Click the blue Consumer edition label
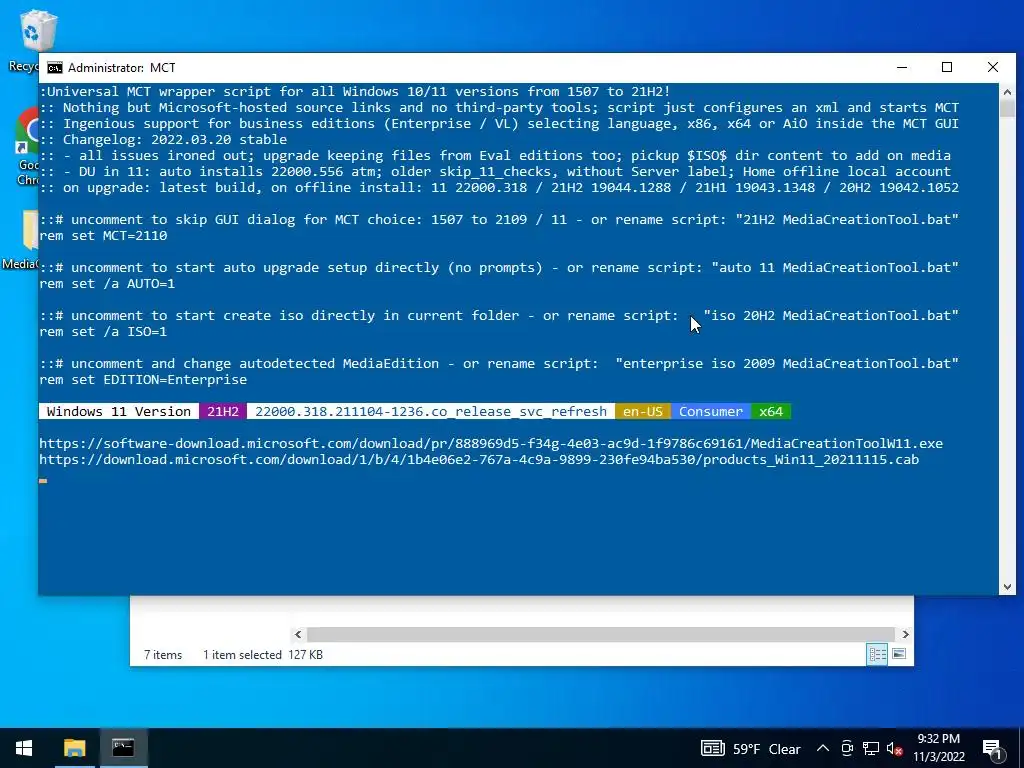1024x768 pixels. 711,411
